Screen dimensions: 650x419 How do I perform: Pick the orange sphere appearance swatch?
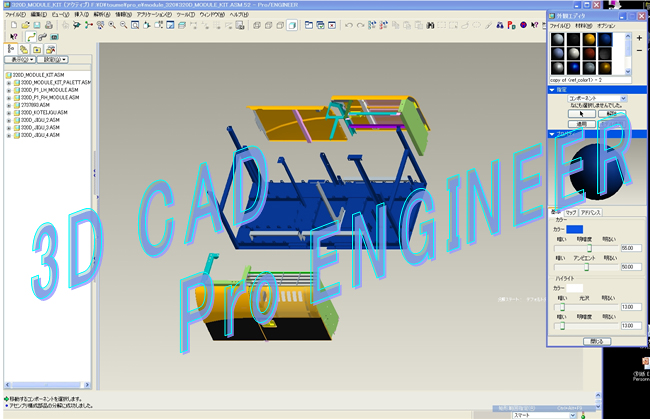tap(589, 39)
